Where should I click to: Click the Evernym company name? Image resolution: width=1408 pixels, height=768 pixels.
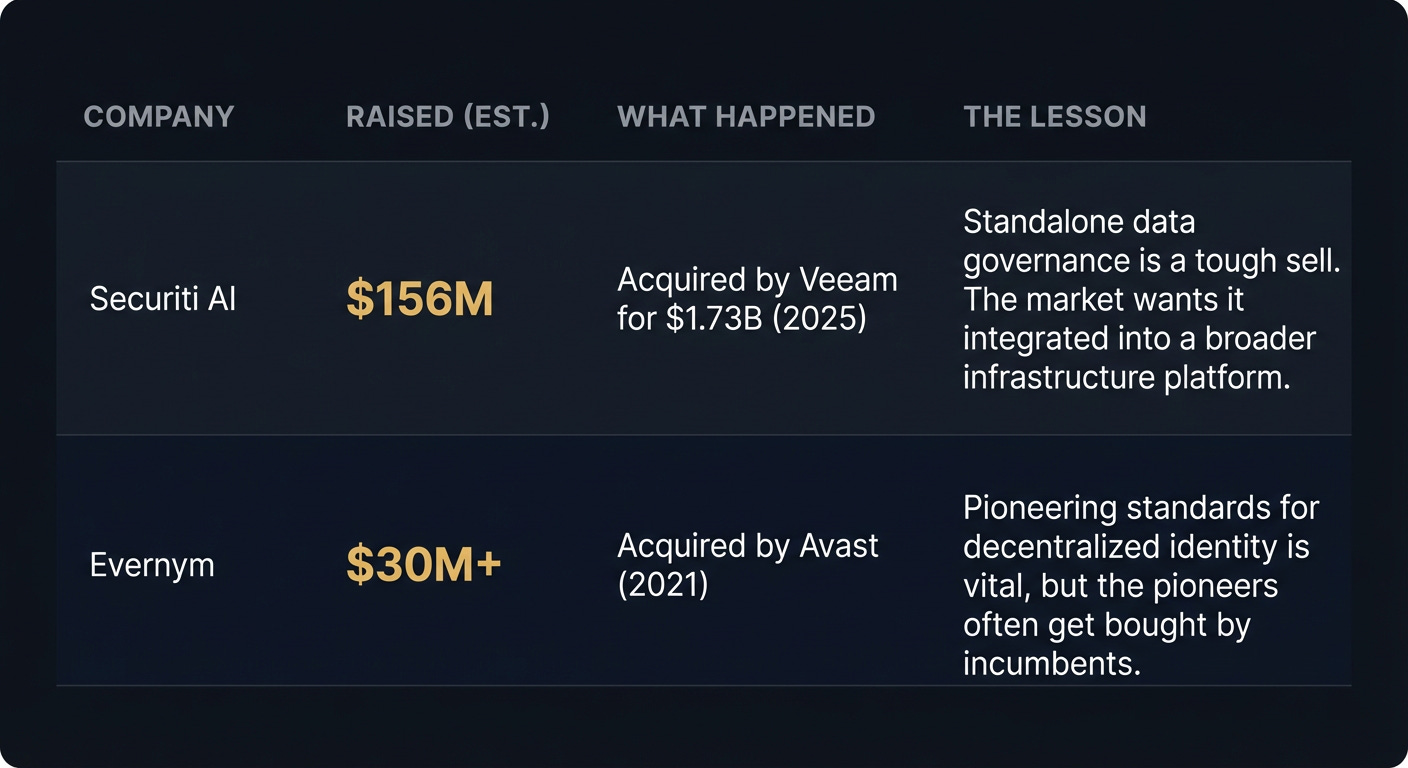152,565
